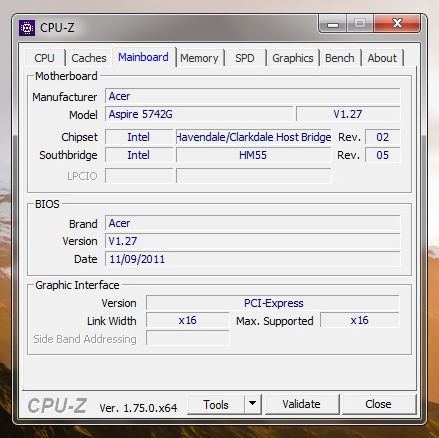Select Havendale/Clarkdale Host Bridge text

[254, 137]
